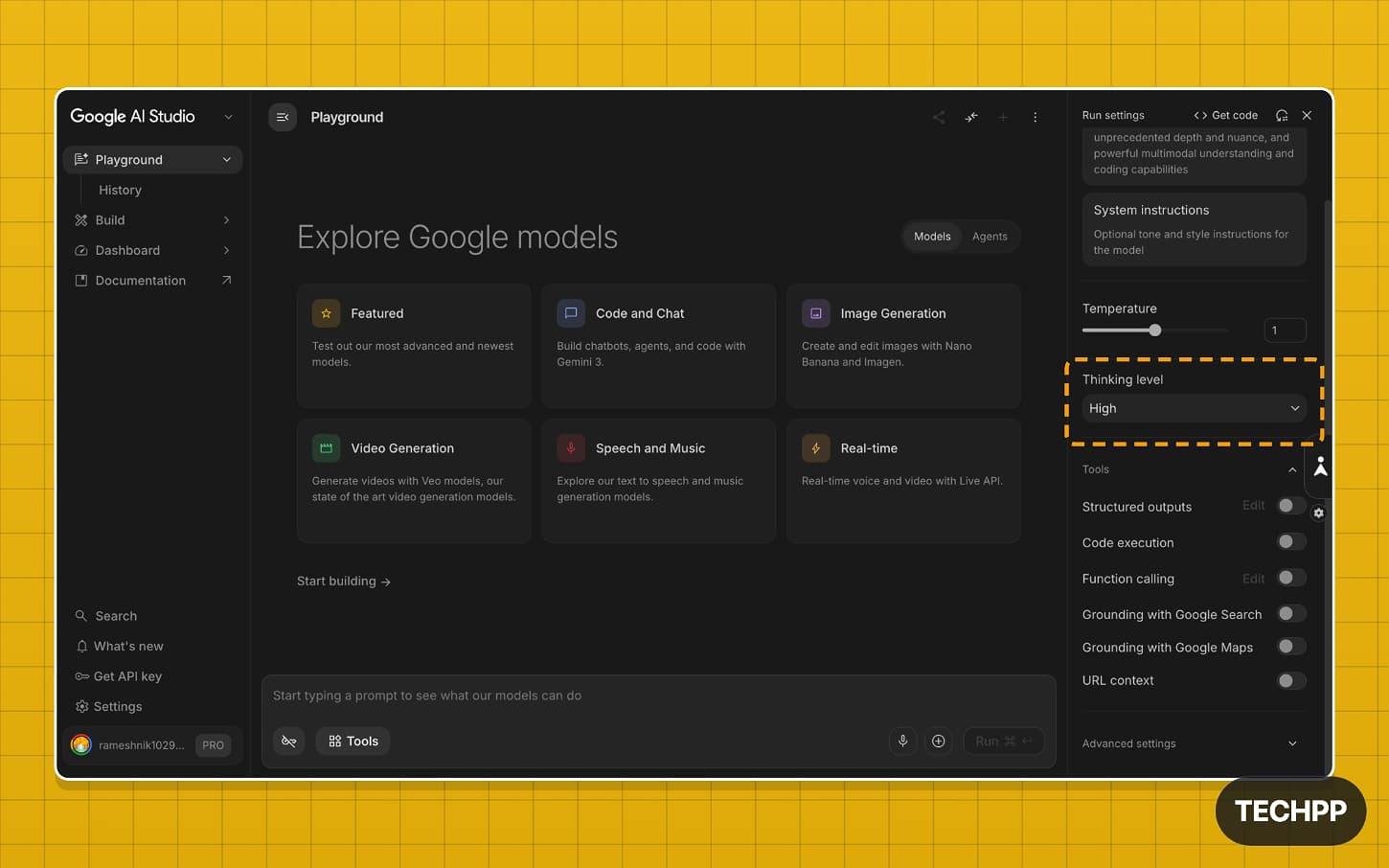
Task: Enable Code execution switch
Action: 1291,542
